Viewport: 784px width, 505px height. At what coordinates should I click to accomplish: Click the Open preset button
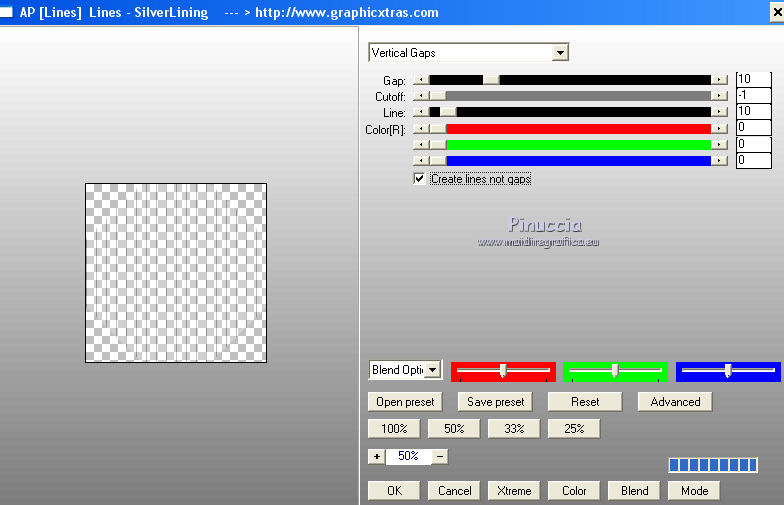[405, 402]
